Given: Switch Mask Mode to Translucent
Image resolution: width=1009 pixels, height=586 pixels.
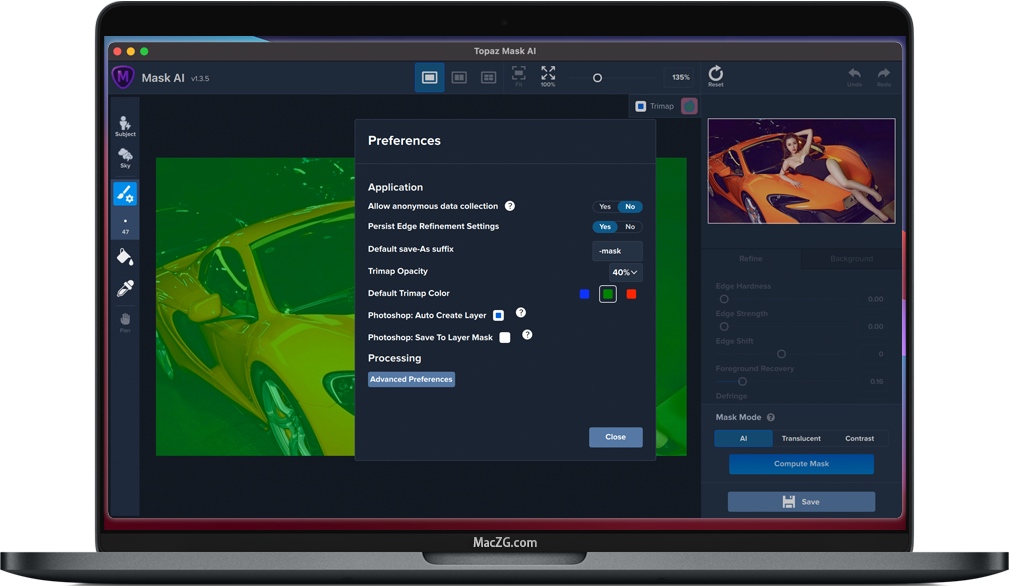Looking at the screenshot, I should [801, 438].
